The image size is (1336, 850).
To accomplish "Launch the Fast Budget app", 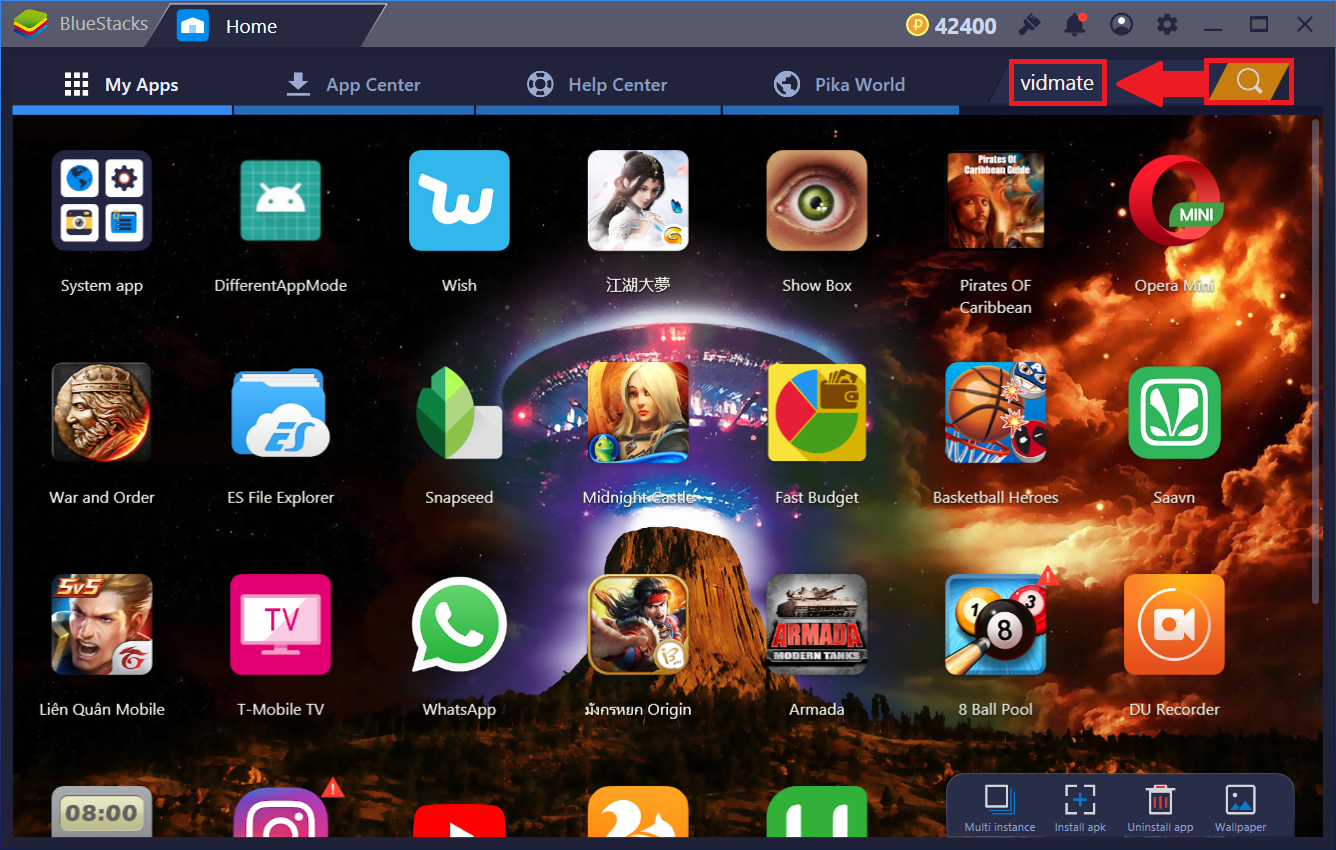I will tap(817, 412).
